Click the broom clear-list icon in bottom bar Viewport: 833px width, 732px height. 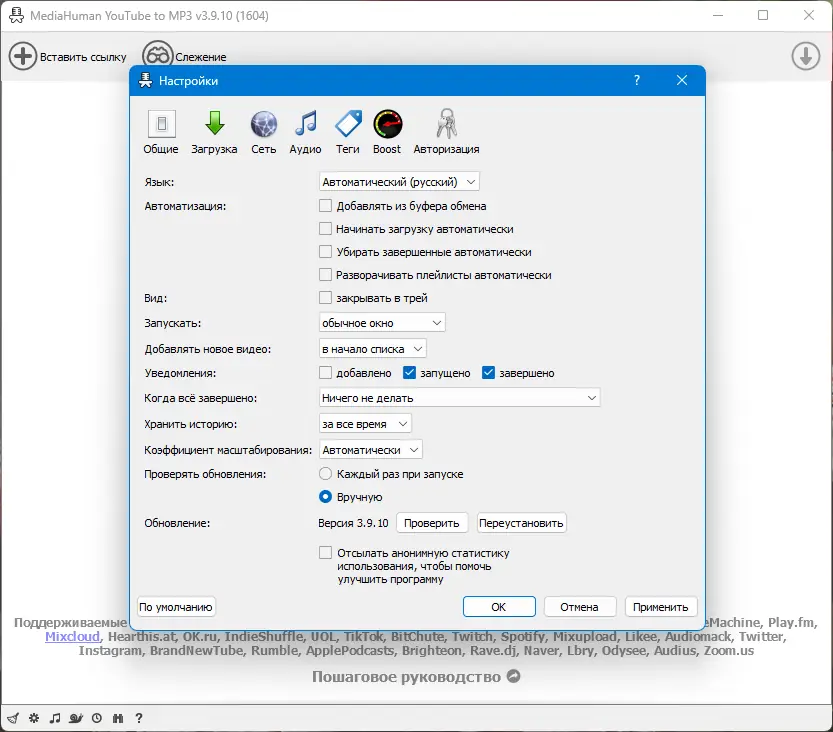[x=13, y=718]
